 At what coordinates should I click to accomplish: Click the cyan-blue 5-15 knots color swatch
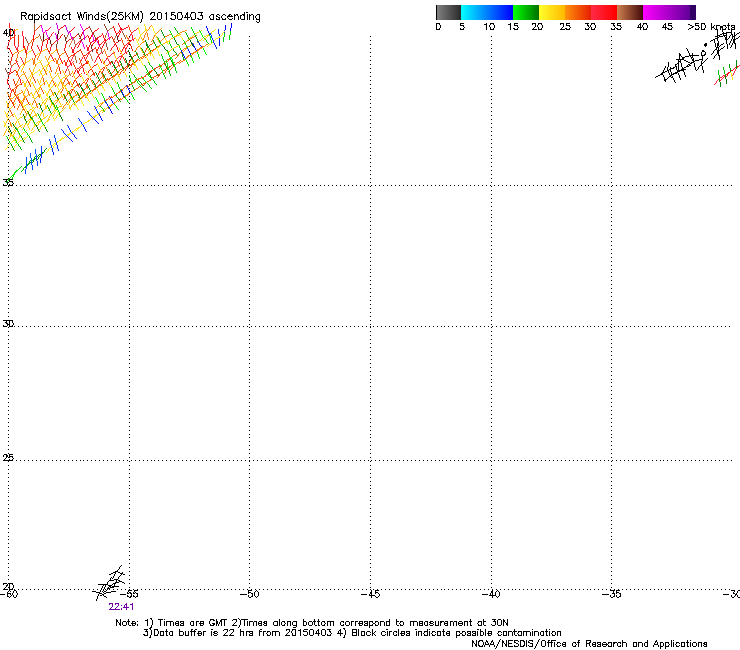(487, 12)
